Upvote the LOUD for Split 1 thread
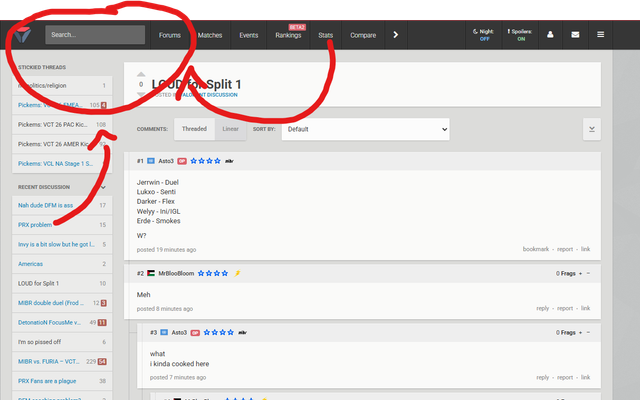Screen dimensions: 640x400 coord(141,74)
